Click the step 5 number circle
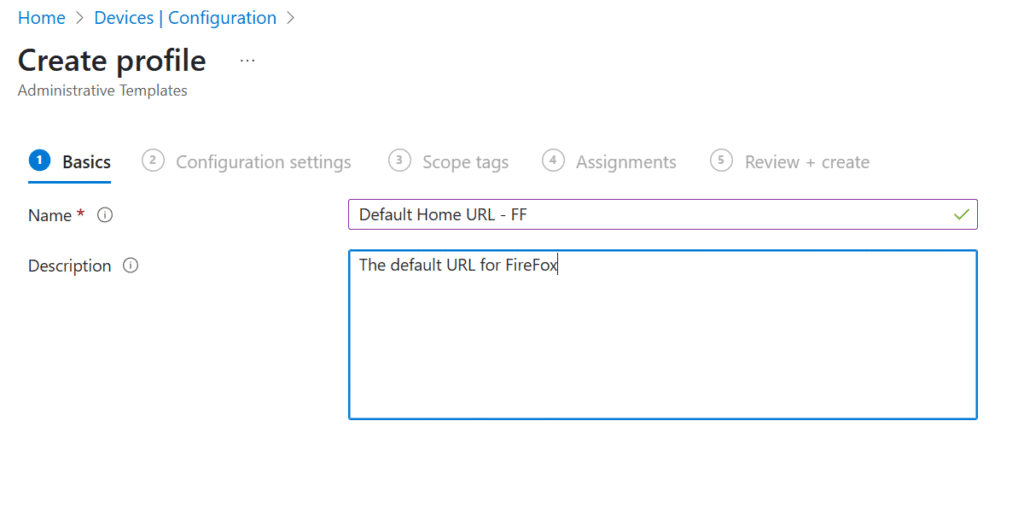 [x=721, y=161]
